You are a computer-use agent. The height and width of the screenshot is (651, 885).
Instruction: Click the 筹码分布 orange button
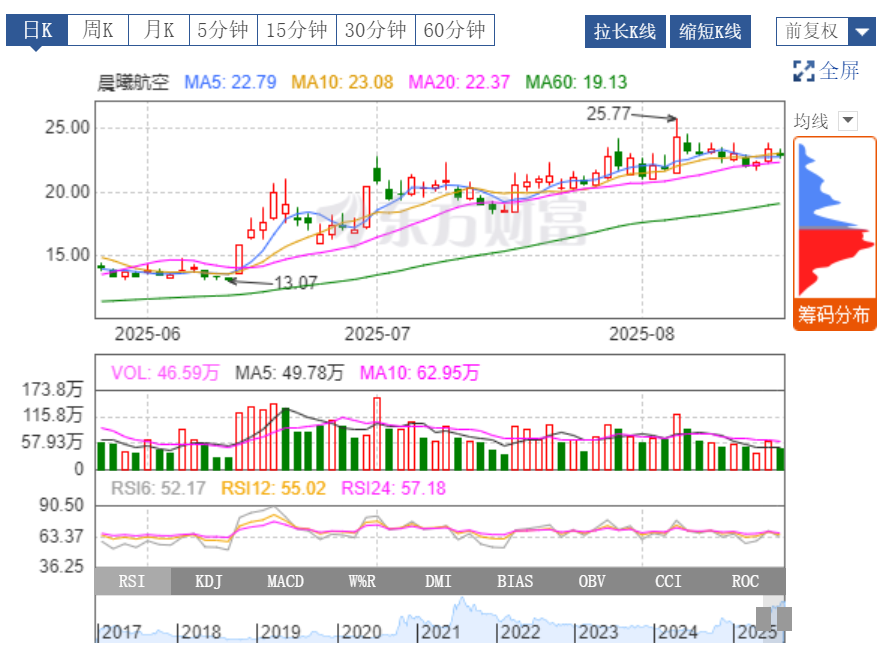click(x=834, y=314)
